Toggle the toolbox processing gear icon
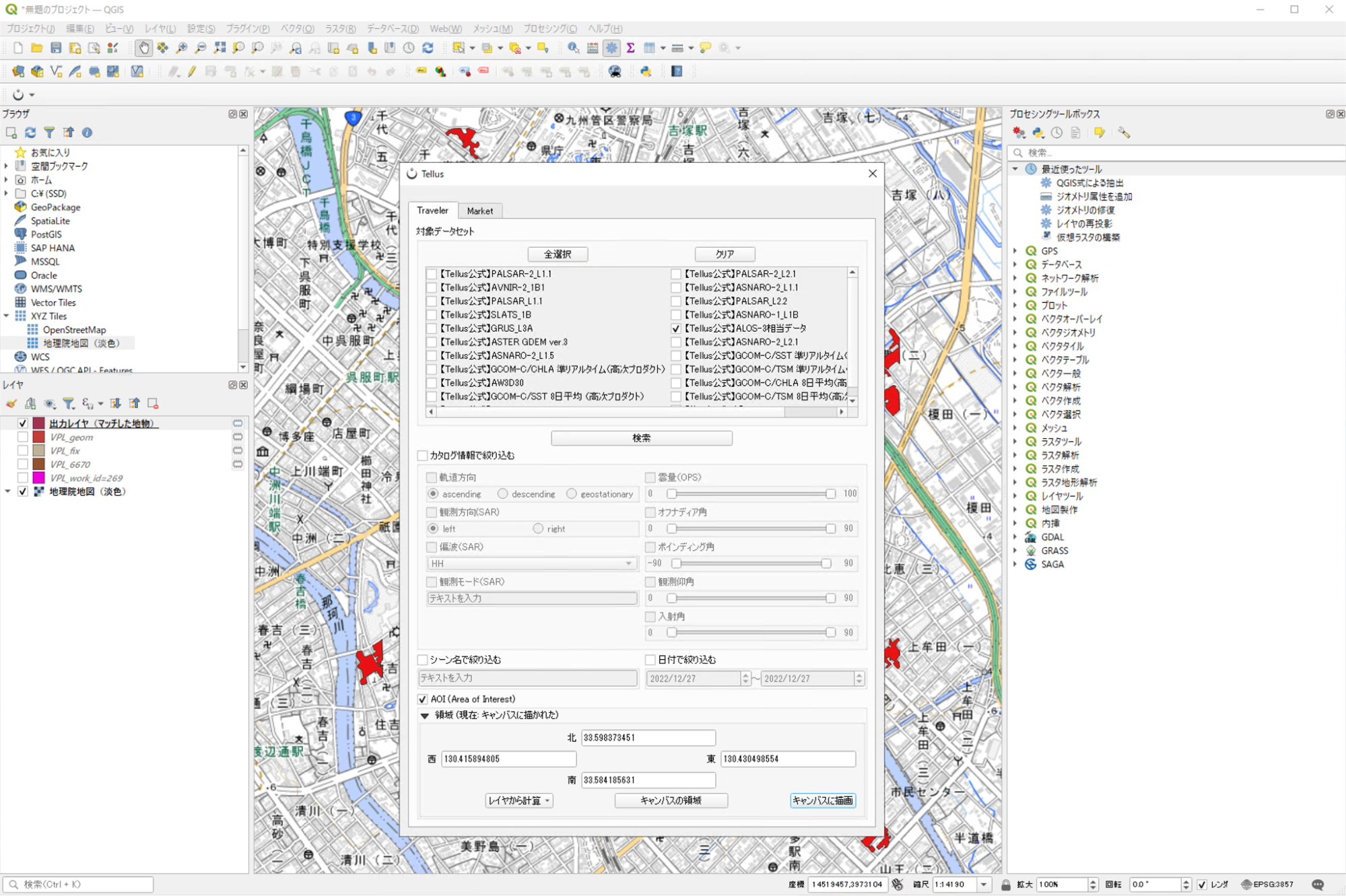1346x896 pixels. [x=611, y=48]
